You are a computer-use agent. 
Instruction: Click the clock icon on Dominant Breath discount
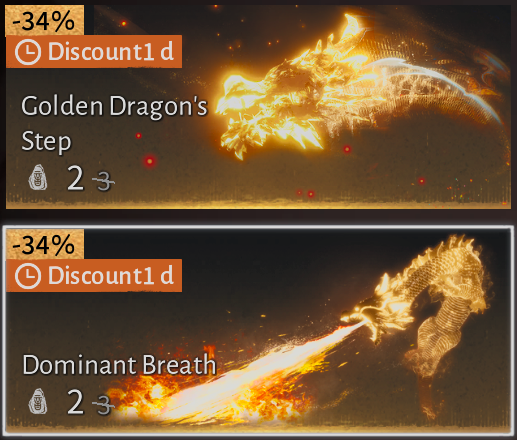[x=28, y=276]
